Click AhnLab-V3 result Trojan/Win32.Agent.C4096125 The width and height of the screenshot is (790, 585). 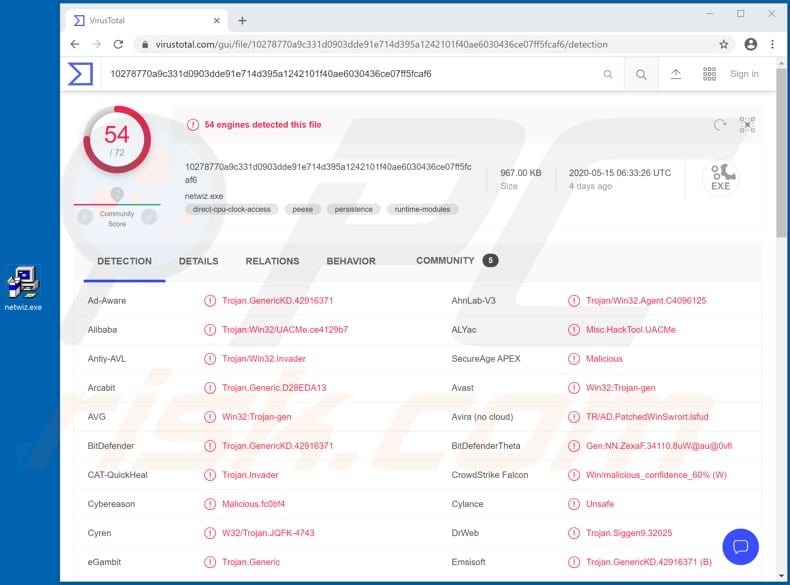646,301
